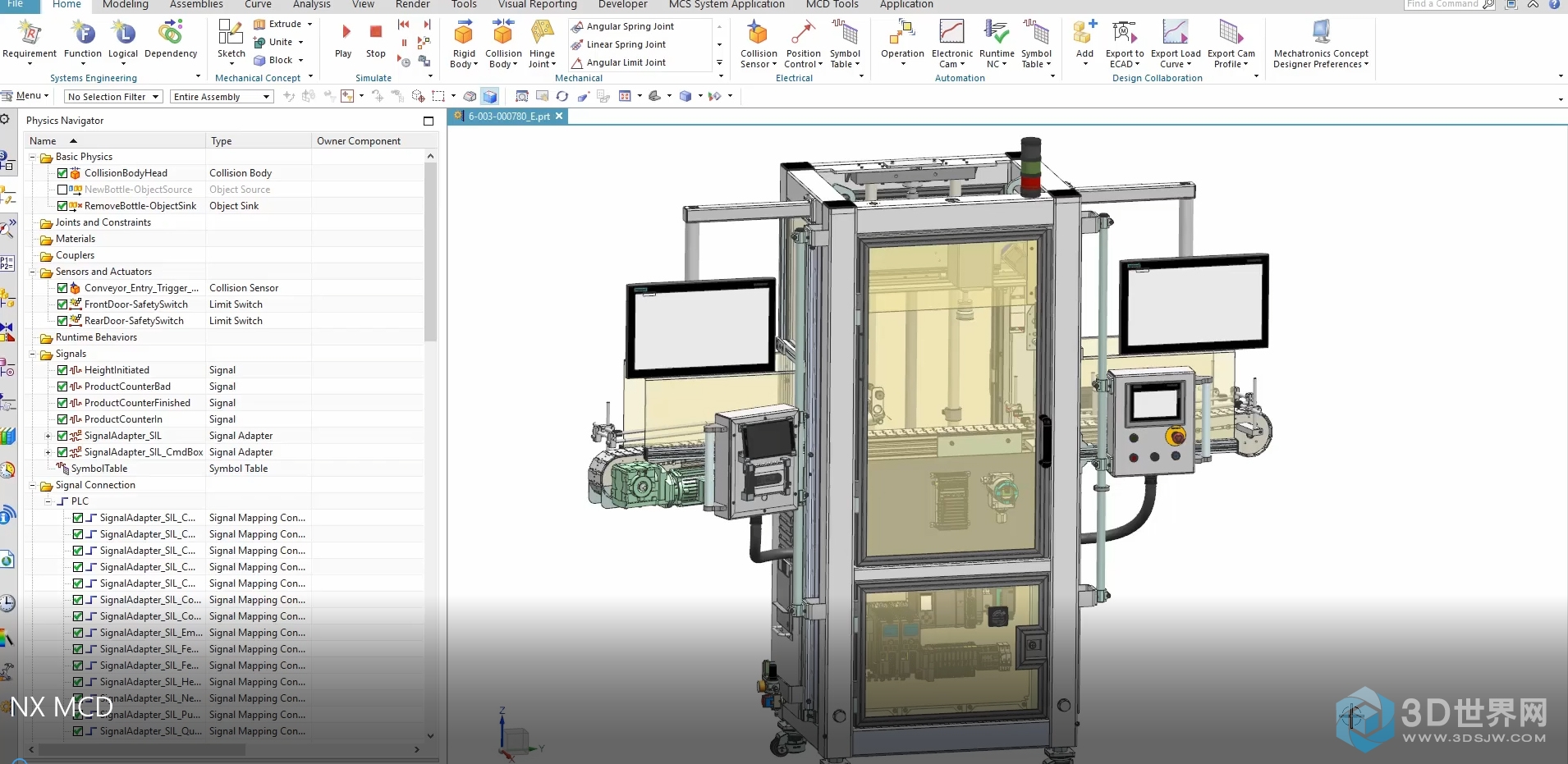
Task: Collapse the Basic Physics folder
Action: coord(33,157)
